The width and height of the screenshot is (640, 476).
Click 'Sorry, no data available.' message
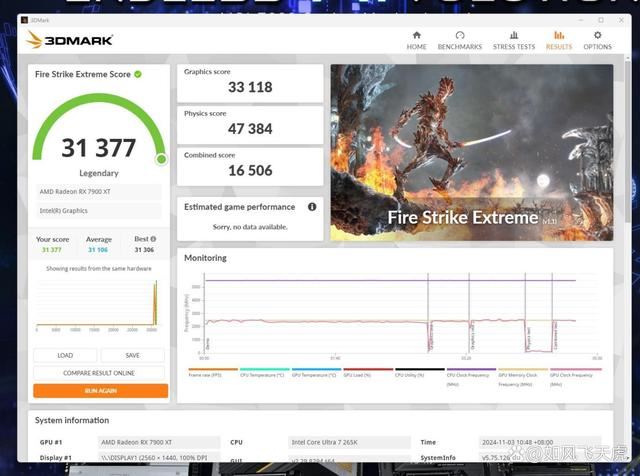250,227
